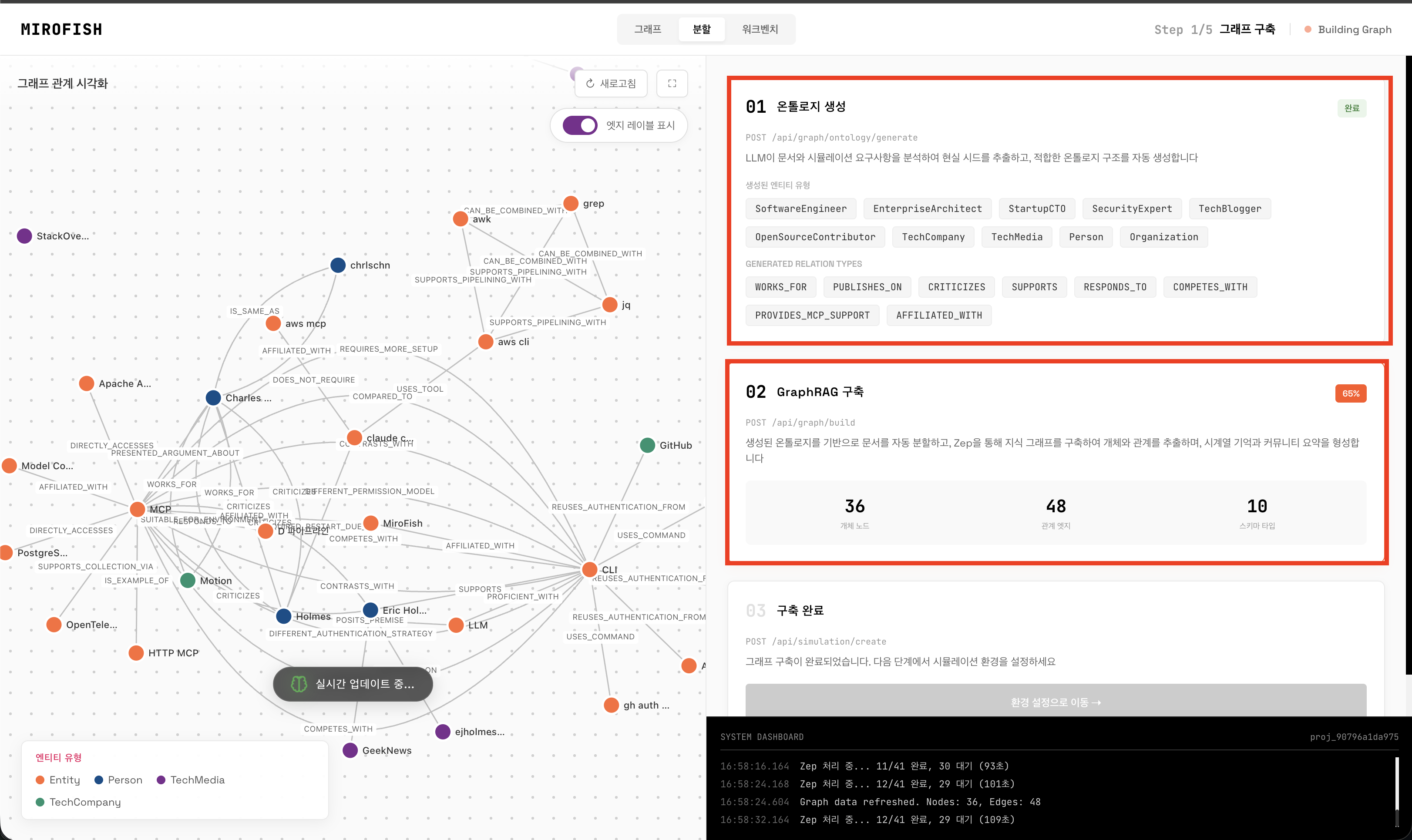Click the MIROFISH logo

(x=61, y=30)
